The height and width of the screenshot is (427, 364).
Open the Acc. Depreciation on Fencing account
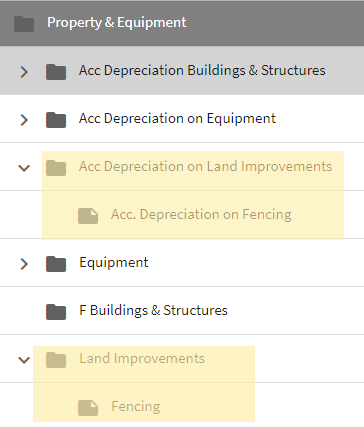(x=201, y=215)
